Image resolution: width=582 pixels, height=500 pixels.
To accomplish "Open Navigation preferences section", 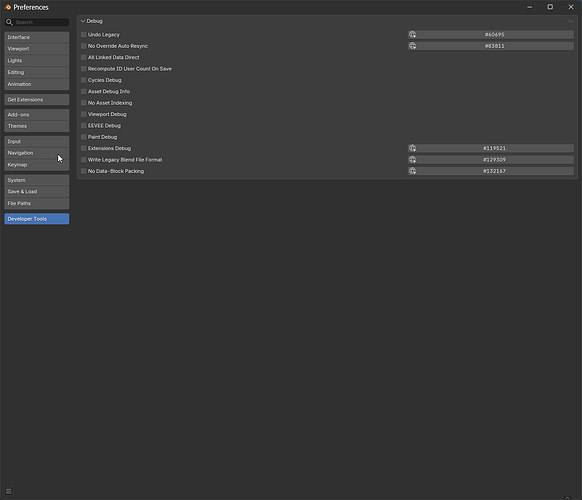I will tap(37, 153).
